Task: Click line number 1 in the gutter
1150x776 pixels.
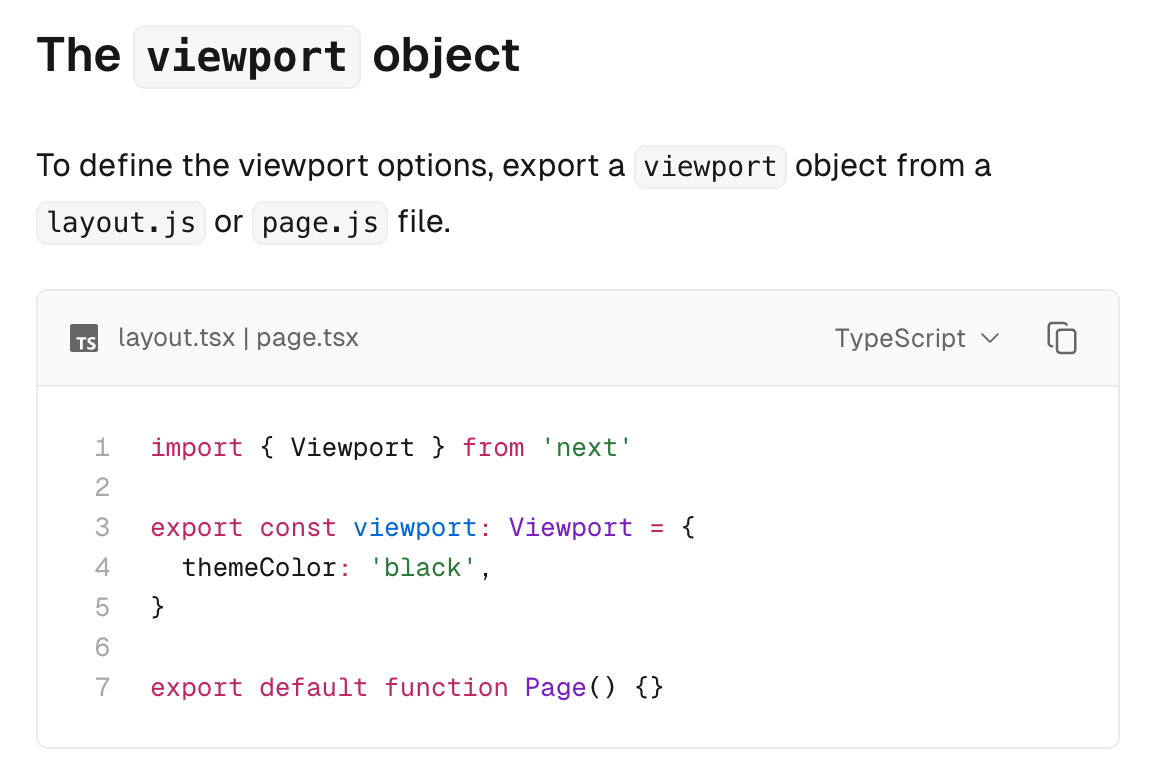Action: click(102, 447)
